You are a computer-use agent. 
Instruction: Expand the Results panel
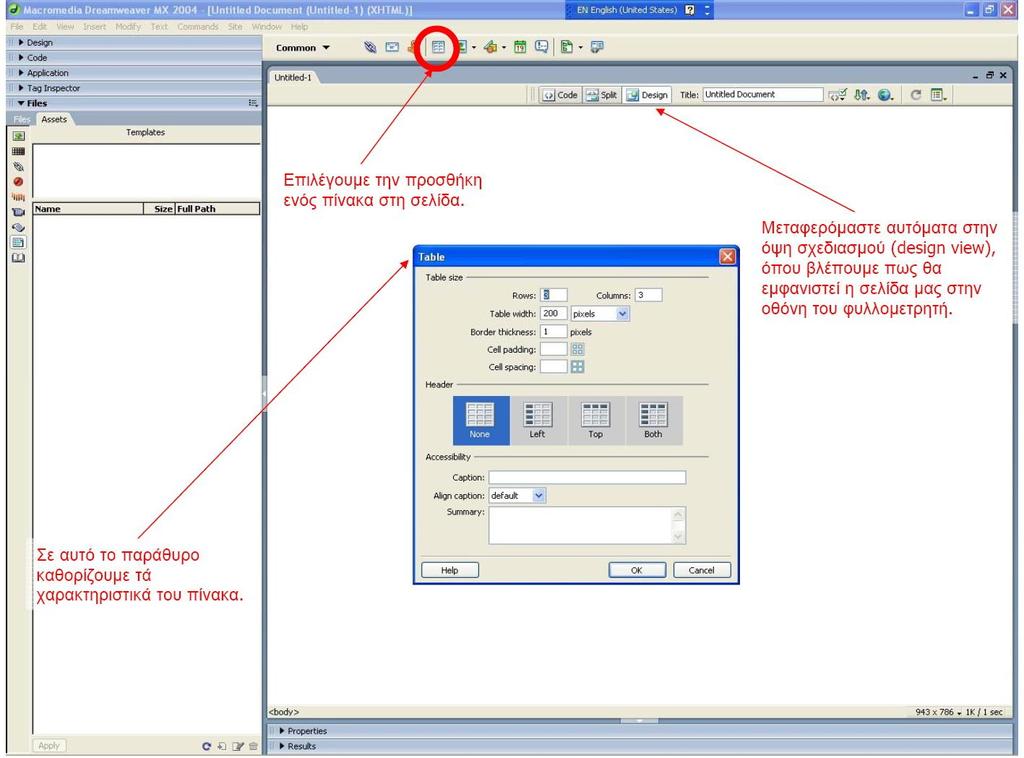[x=298, y=746]
